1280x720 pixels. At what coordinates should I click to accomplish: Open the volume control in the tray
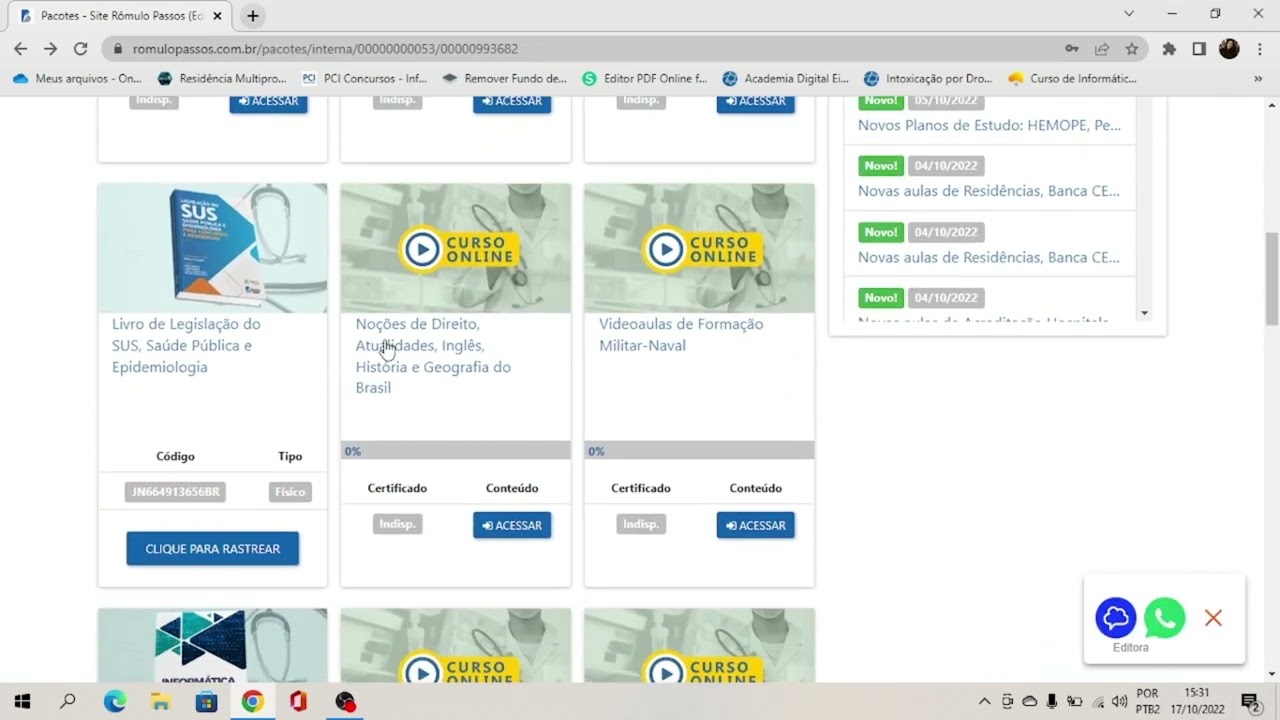pyautogui.click(x=1119, y=701)
